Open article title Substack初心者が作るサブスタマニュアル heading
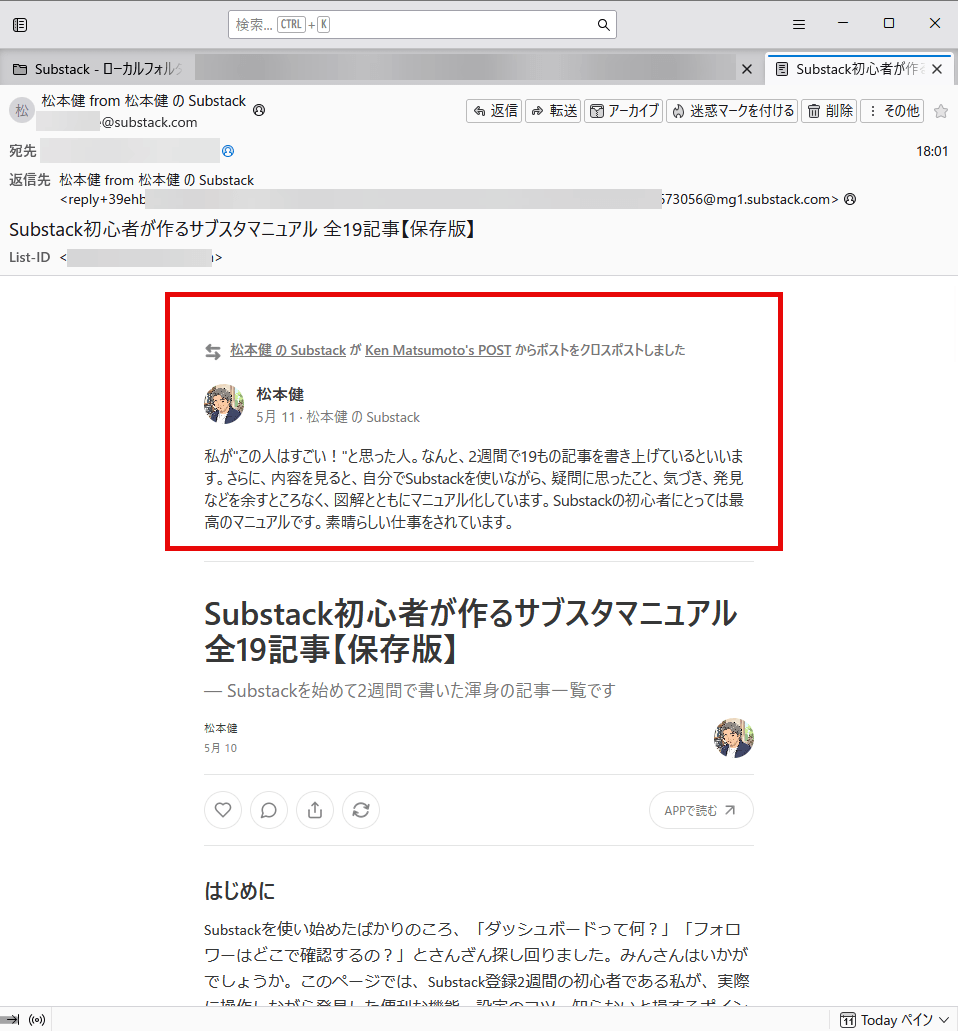Image resolution: width=958 pixels, height=1031 pixels. click(471, 631)
